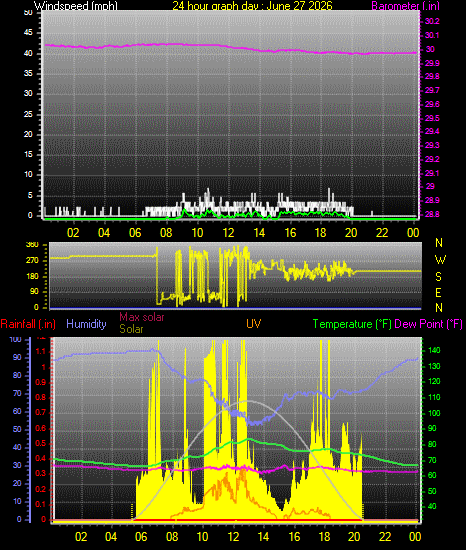Click the orange 'UV' legend label
This screenshot has height=550, width=466.
click(x=253, y=324)
